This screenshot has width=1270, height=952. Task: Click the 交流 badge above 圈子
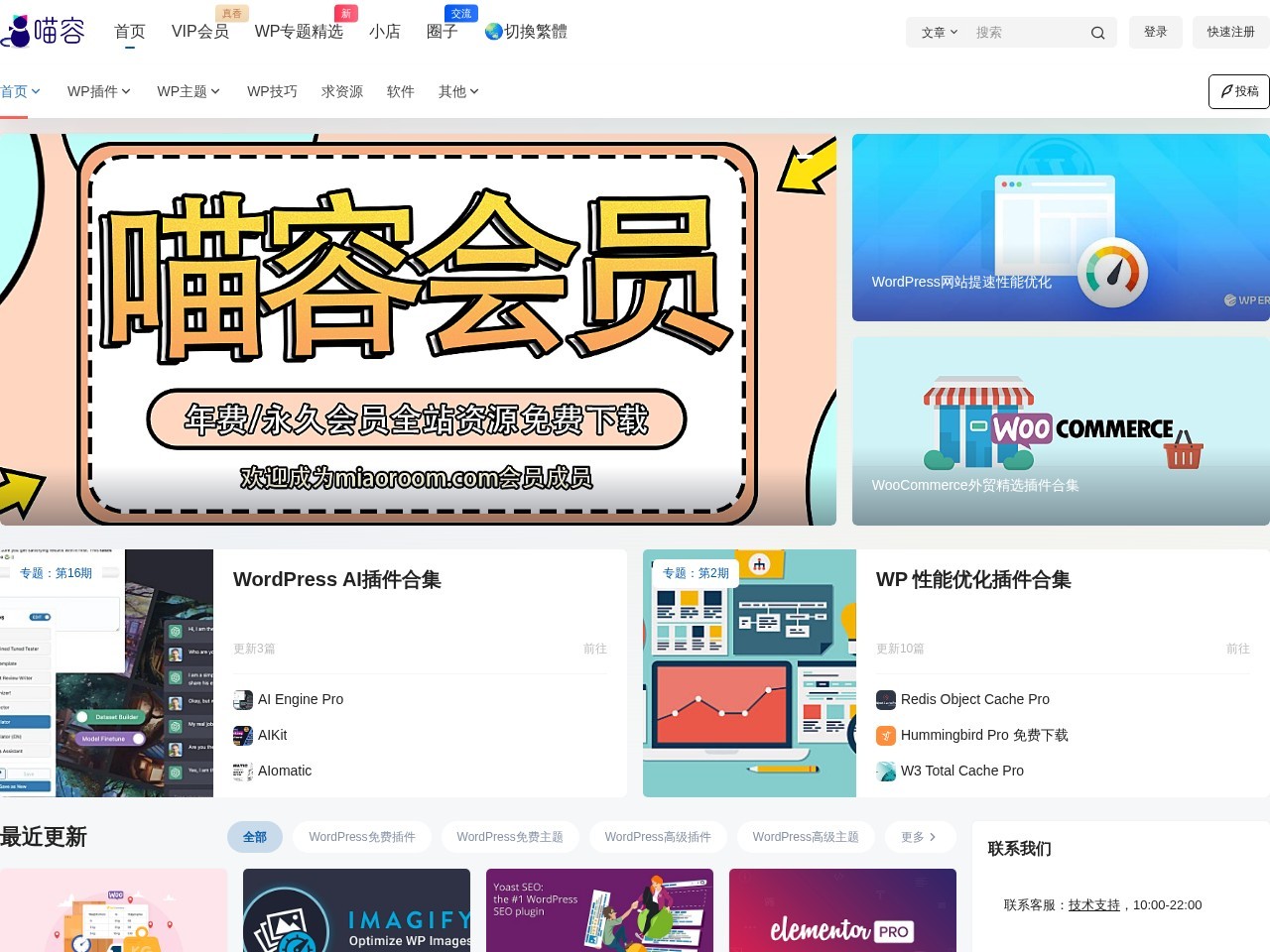point(461,13)
